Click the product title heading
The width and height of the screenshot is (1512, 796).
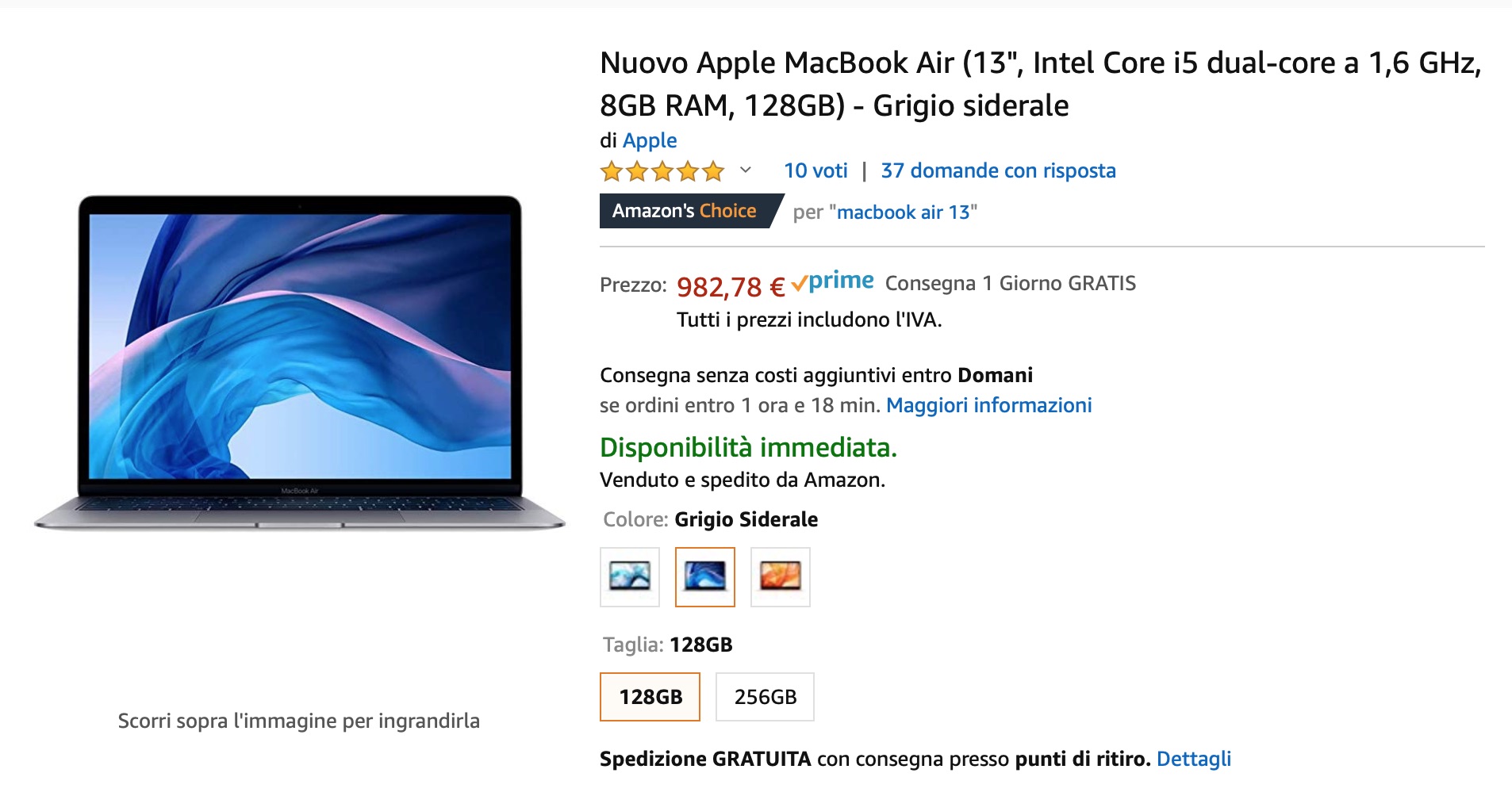1039,84
